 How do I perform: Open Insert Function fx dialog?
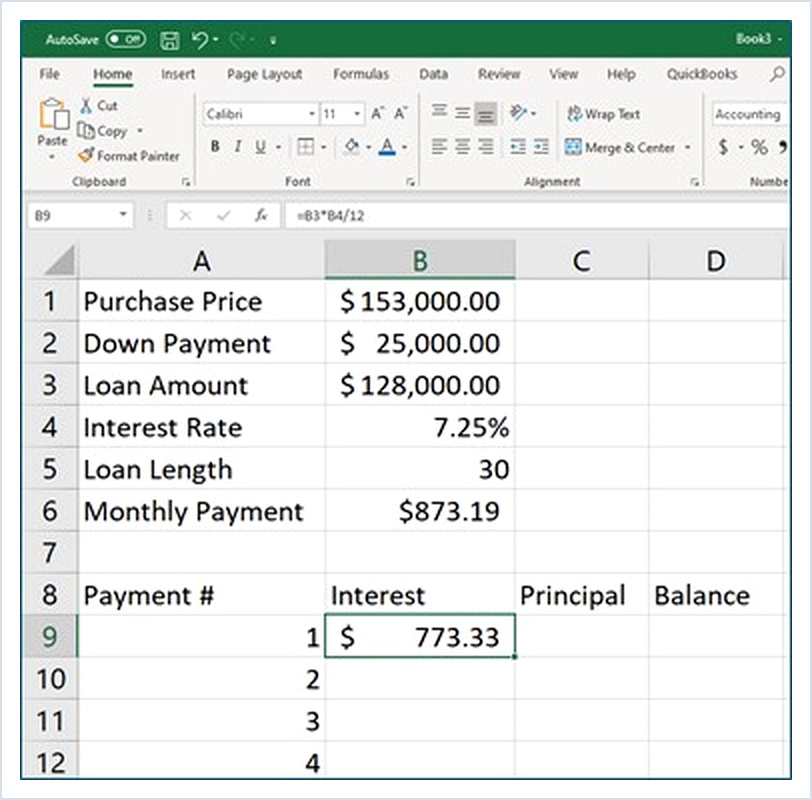(x=261, y=215)
